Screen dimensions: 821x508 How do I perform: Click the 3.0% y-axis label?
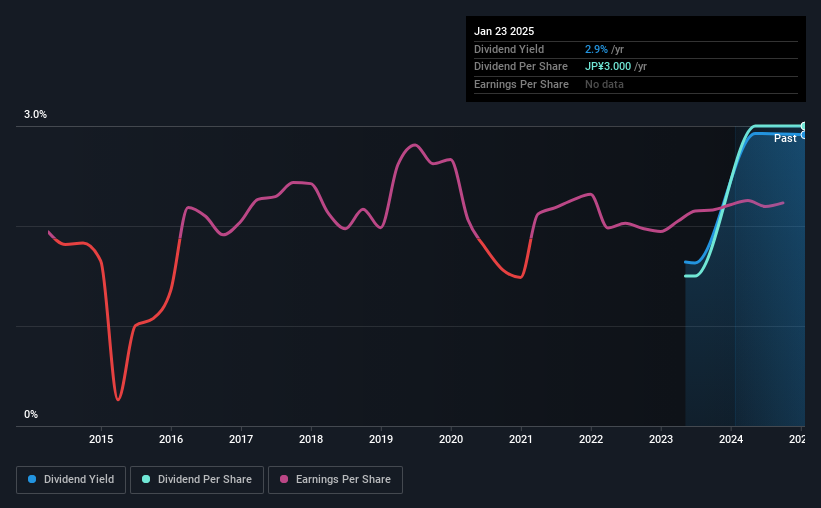pos(36,115)
